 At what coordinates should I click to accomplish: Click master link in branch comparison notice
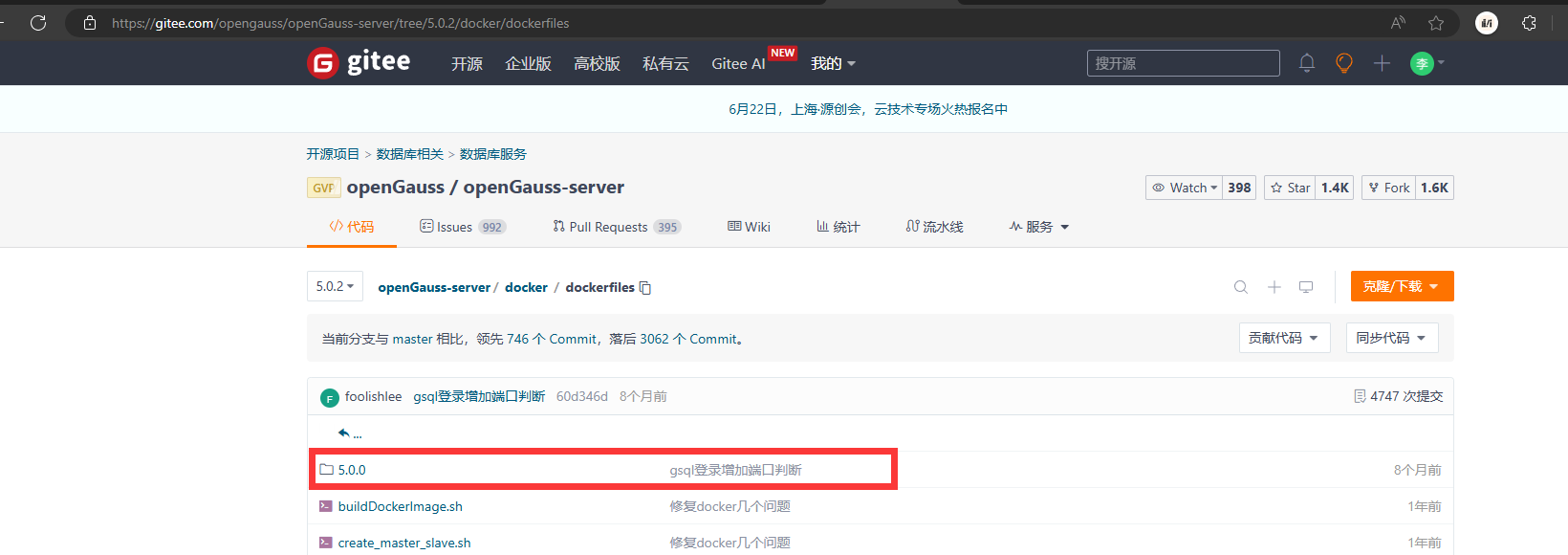(412, 339)
